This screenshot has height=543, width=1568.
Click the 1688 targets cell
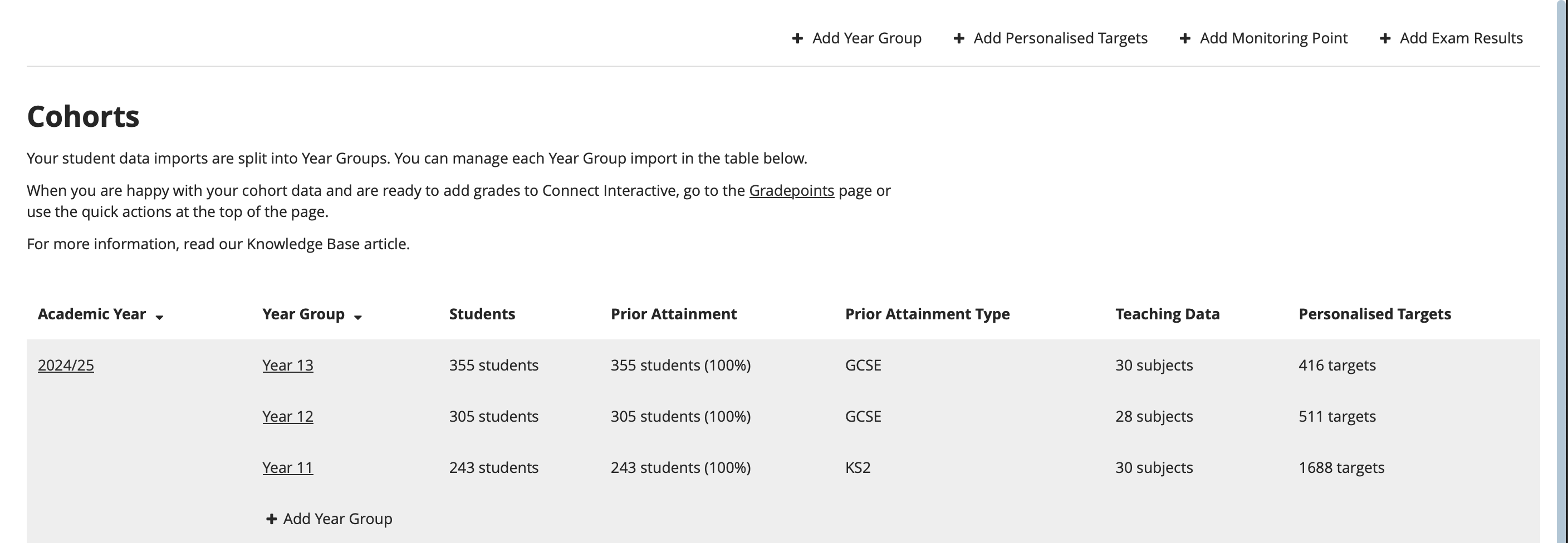[x=1341, y=467]
